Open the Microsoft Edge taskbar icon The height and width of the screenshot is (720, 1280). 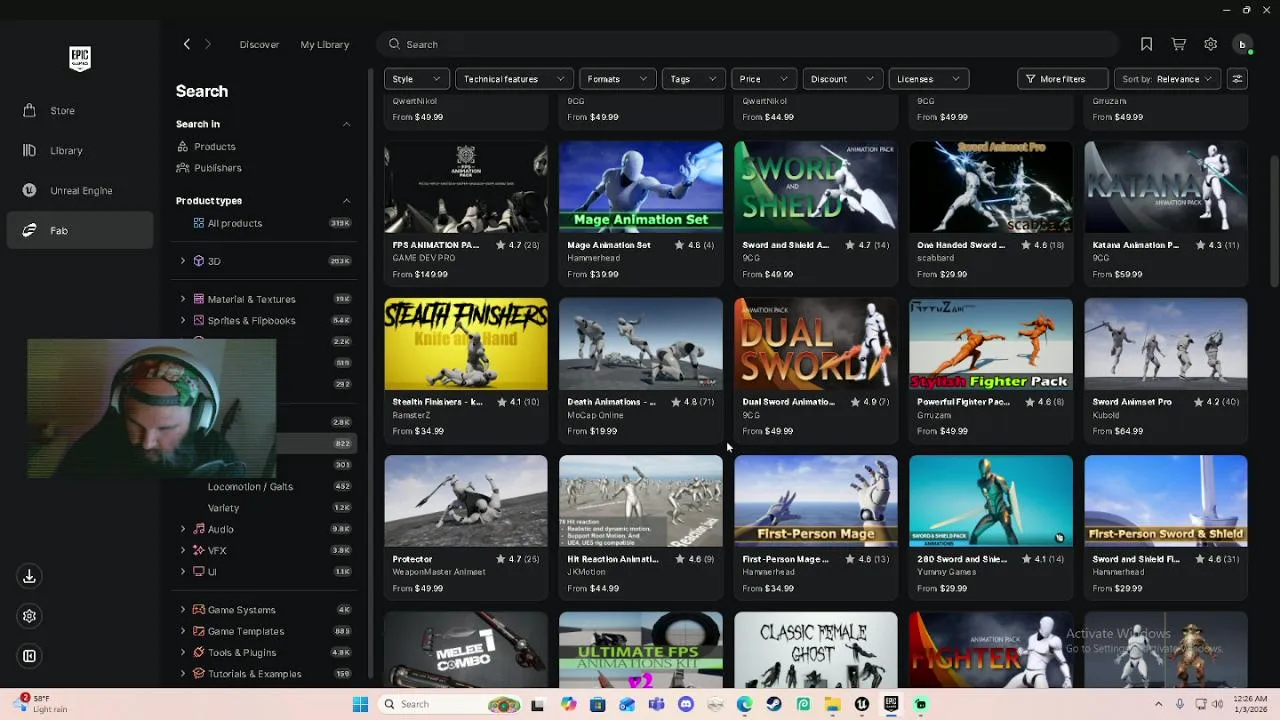pos(745,704)
